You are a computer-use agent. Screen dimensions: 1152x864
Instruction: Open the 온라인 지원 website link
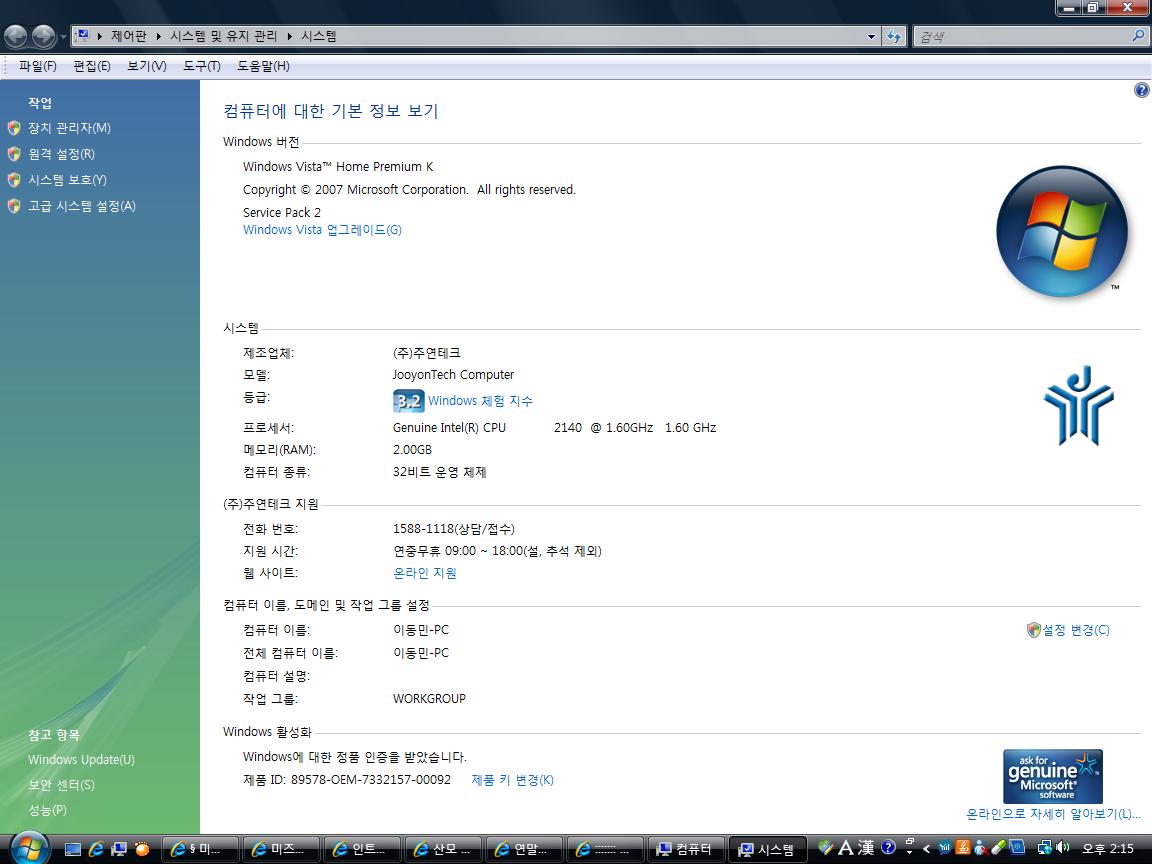tap(425, 573)
